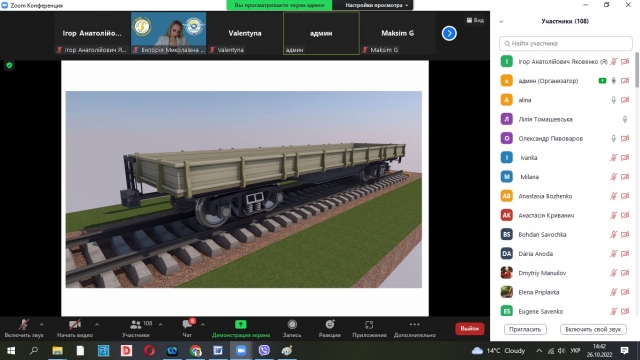Click the Найти участника search field
Screen dimensions: 640x360
coord(566,43)
